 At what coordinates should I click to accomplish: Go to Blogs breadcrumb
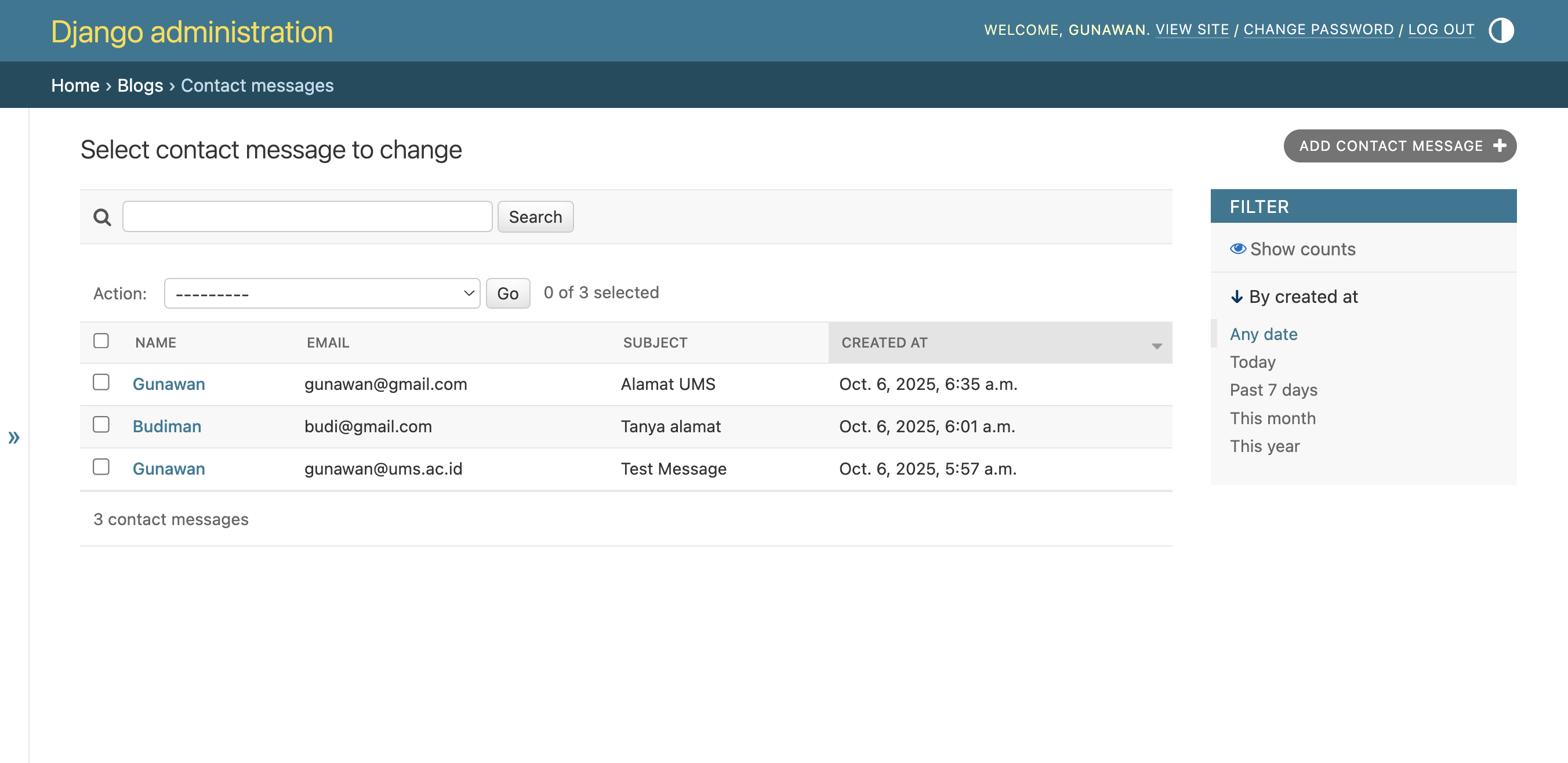tap(140, 85)
